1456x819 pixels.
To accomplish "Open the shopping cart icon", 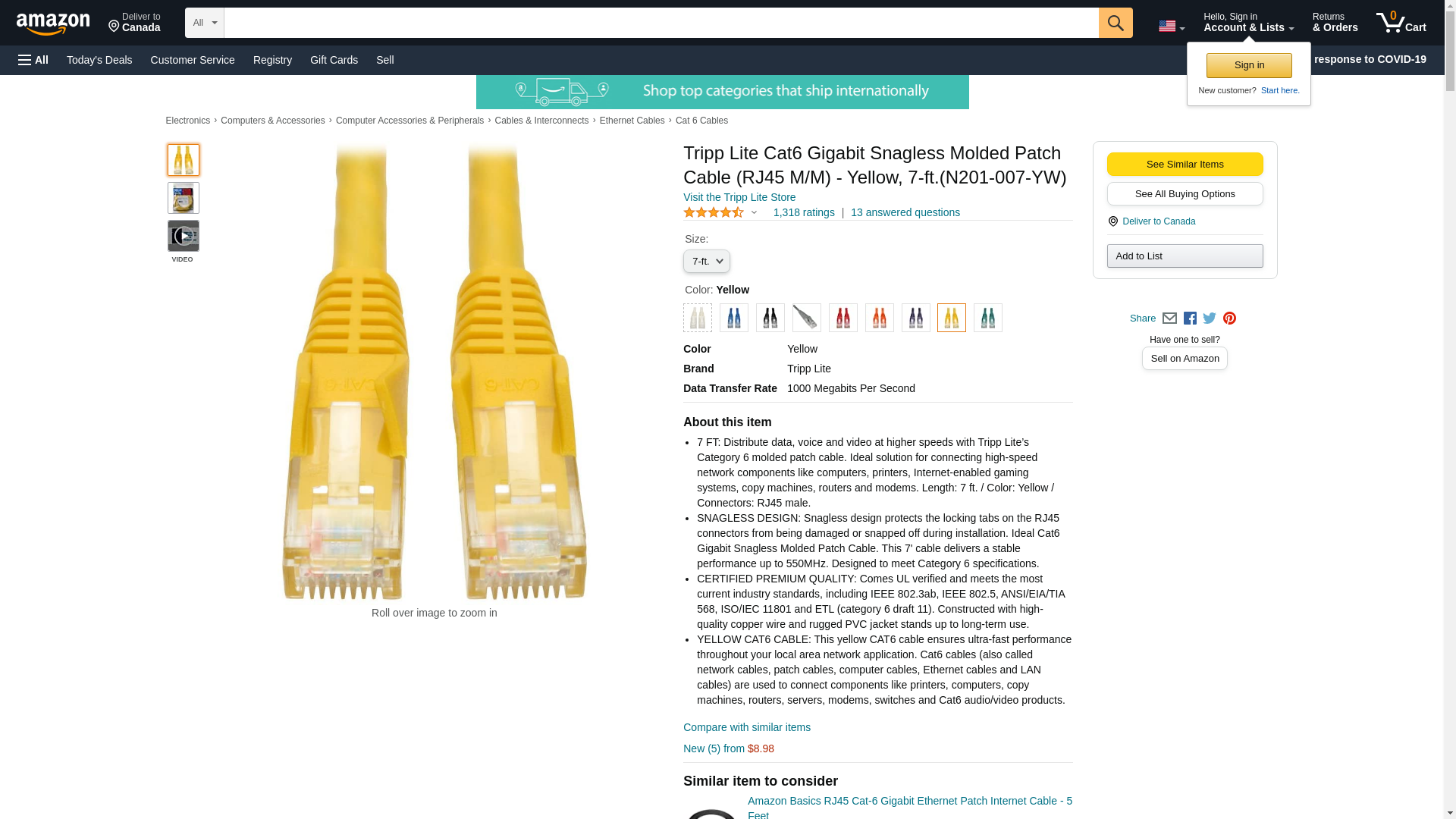I will point(1401,22).
